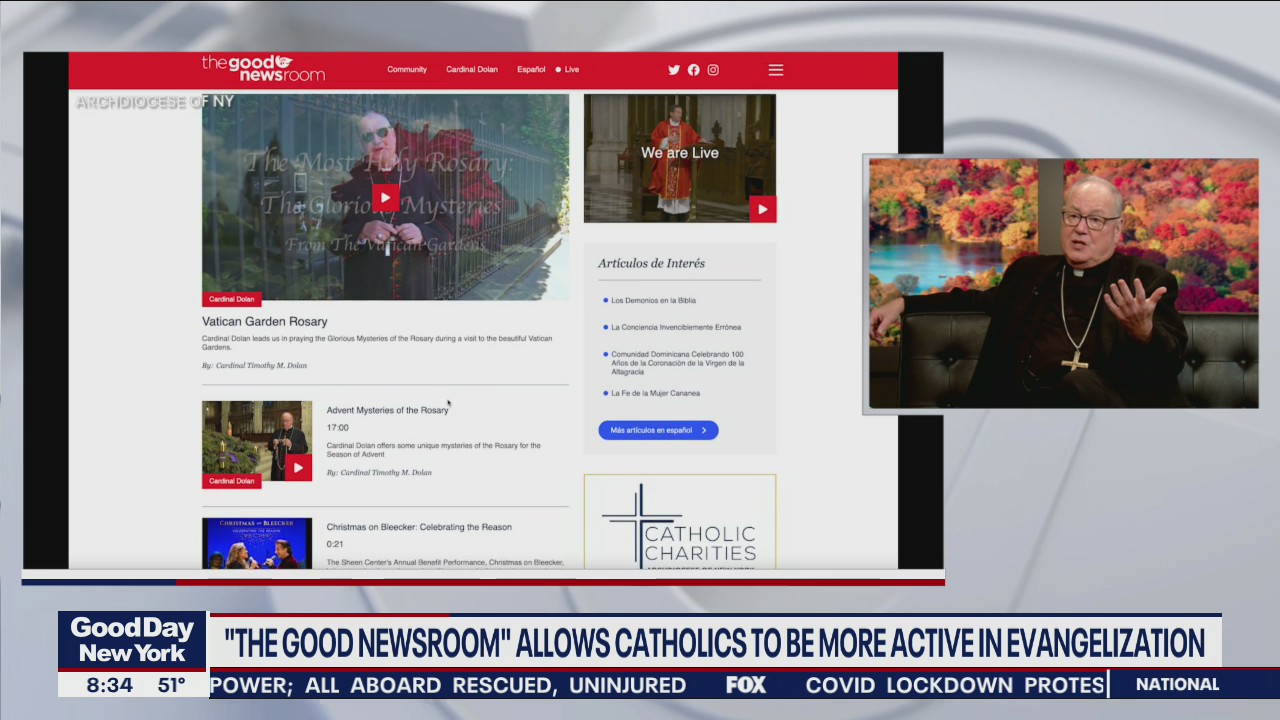Viewport: 1280px width, 720px height.
Task: Open the hamburger navigation menu
Action: [x=775, y=70]
